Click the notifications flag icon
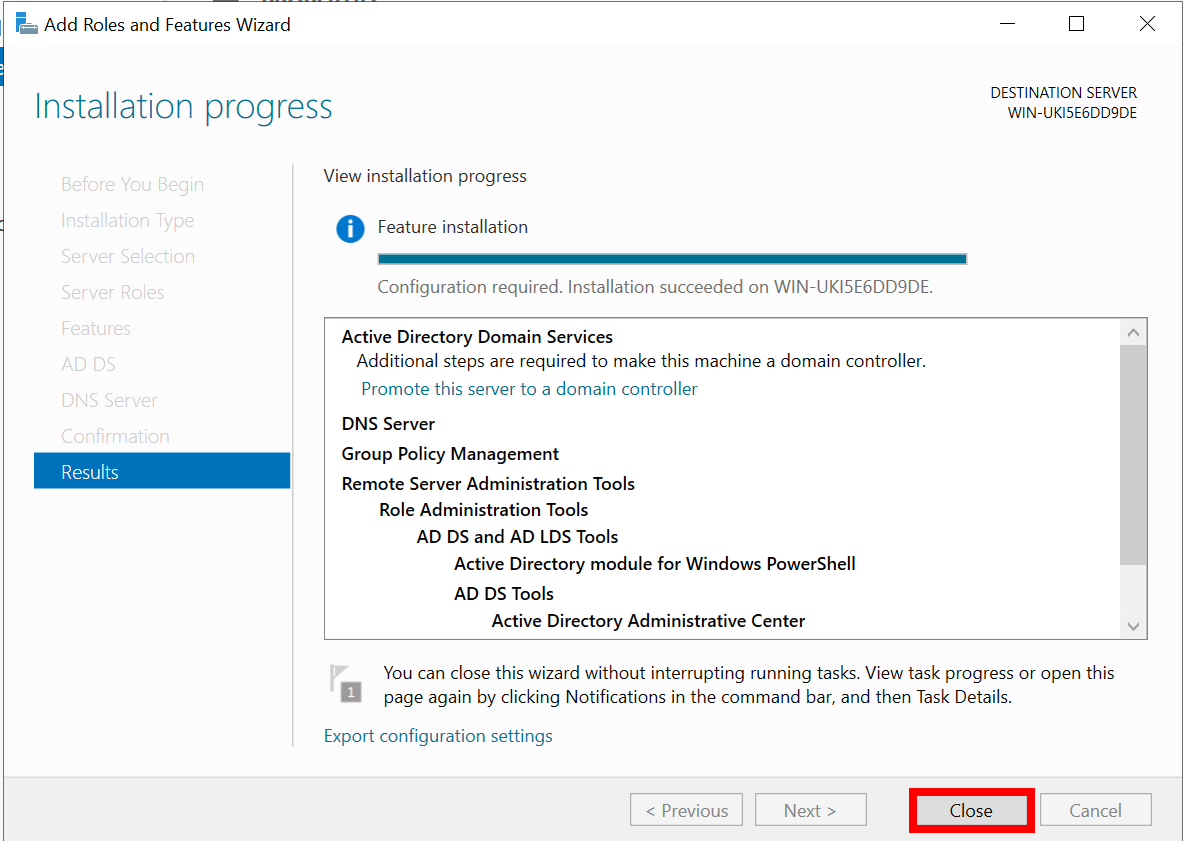The image size is (1183, 841). [x=346, y=683]
